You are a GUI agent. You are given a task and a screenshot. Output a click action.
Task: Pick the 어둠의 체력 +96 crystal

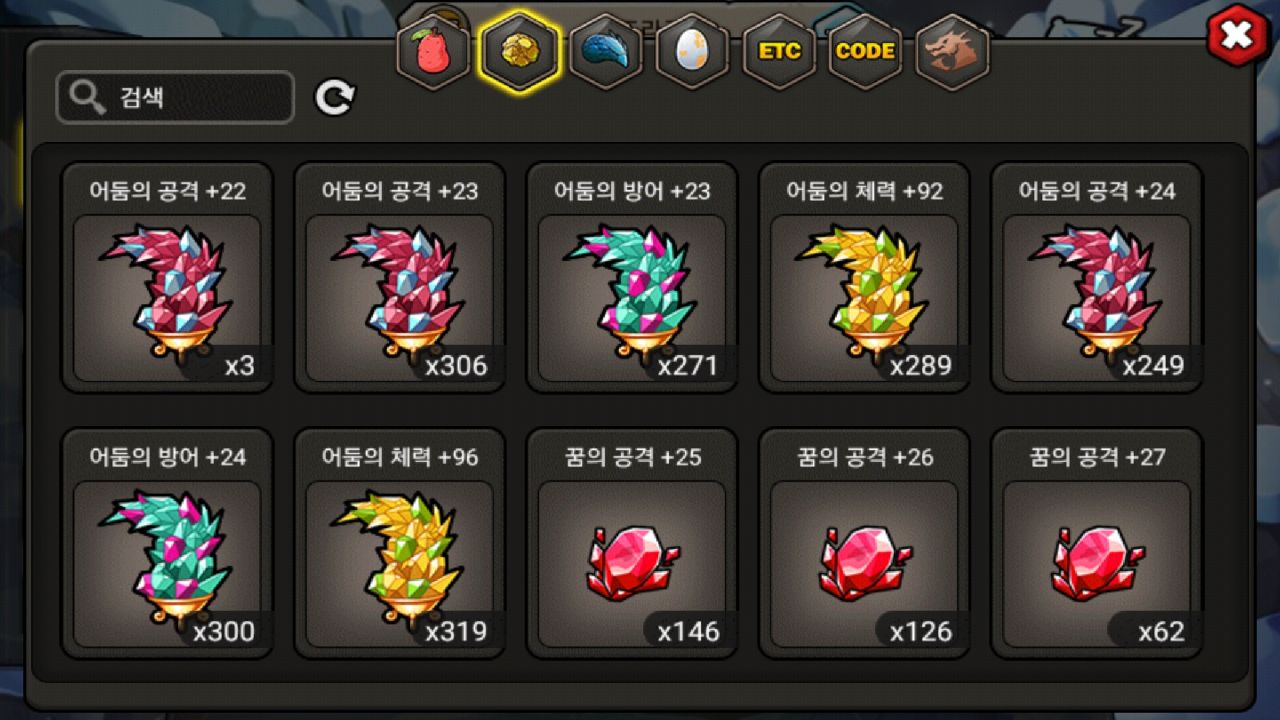[x=400, y=543]
